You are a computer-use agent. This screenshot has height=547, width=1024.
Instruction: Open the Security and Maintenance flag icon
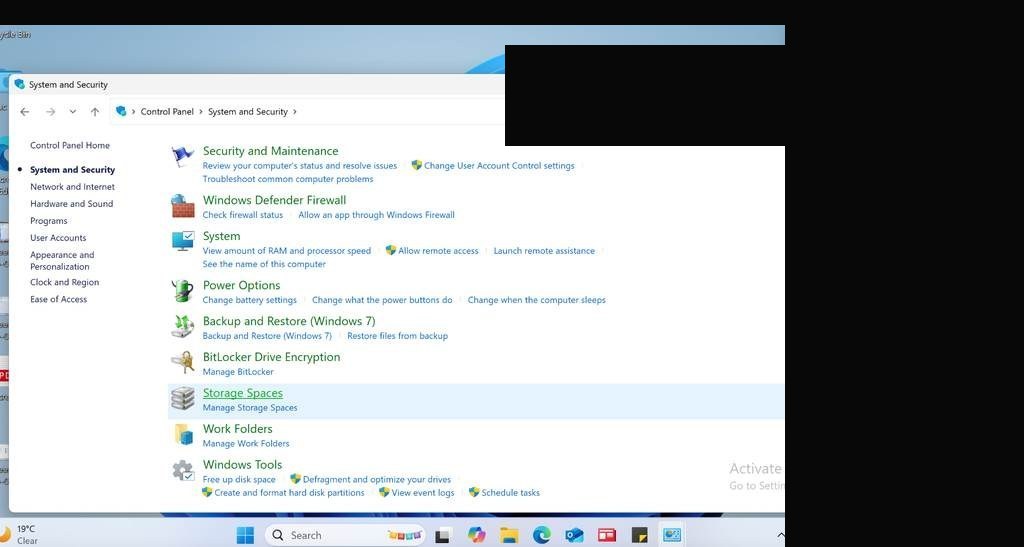click(x=182, y=157)
